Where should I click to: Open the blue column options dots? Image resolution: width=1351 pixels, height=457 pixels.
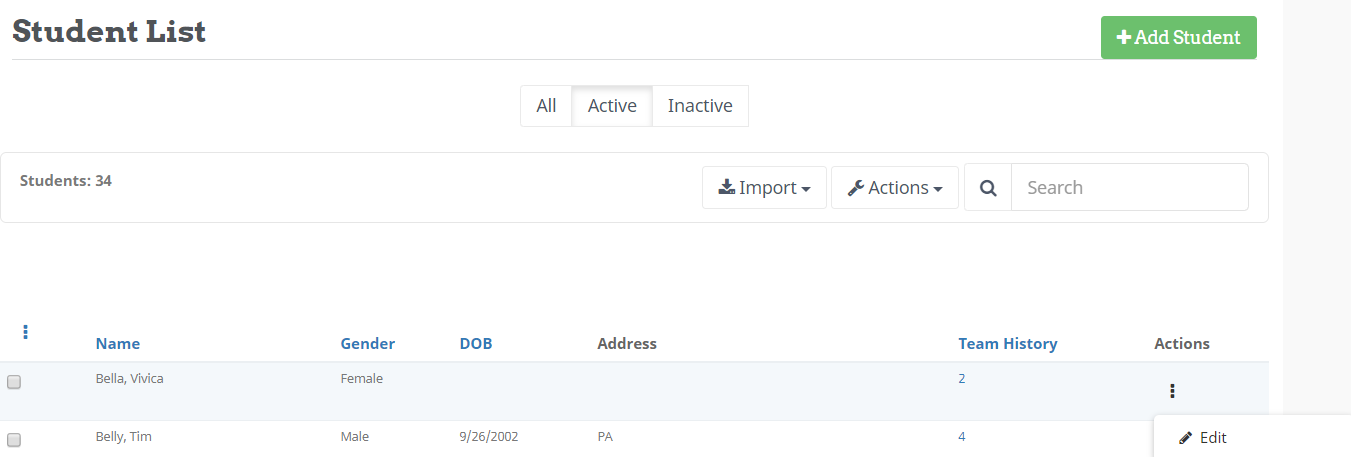coord(25,332)
